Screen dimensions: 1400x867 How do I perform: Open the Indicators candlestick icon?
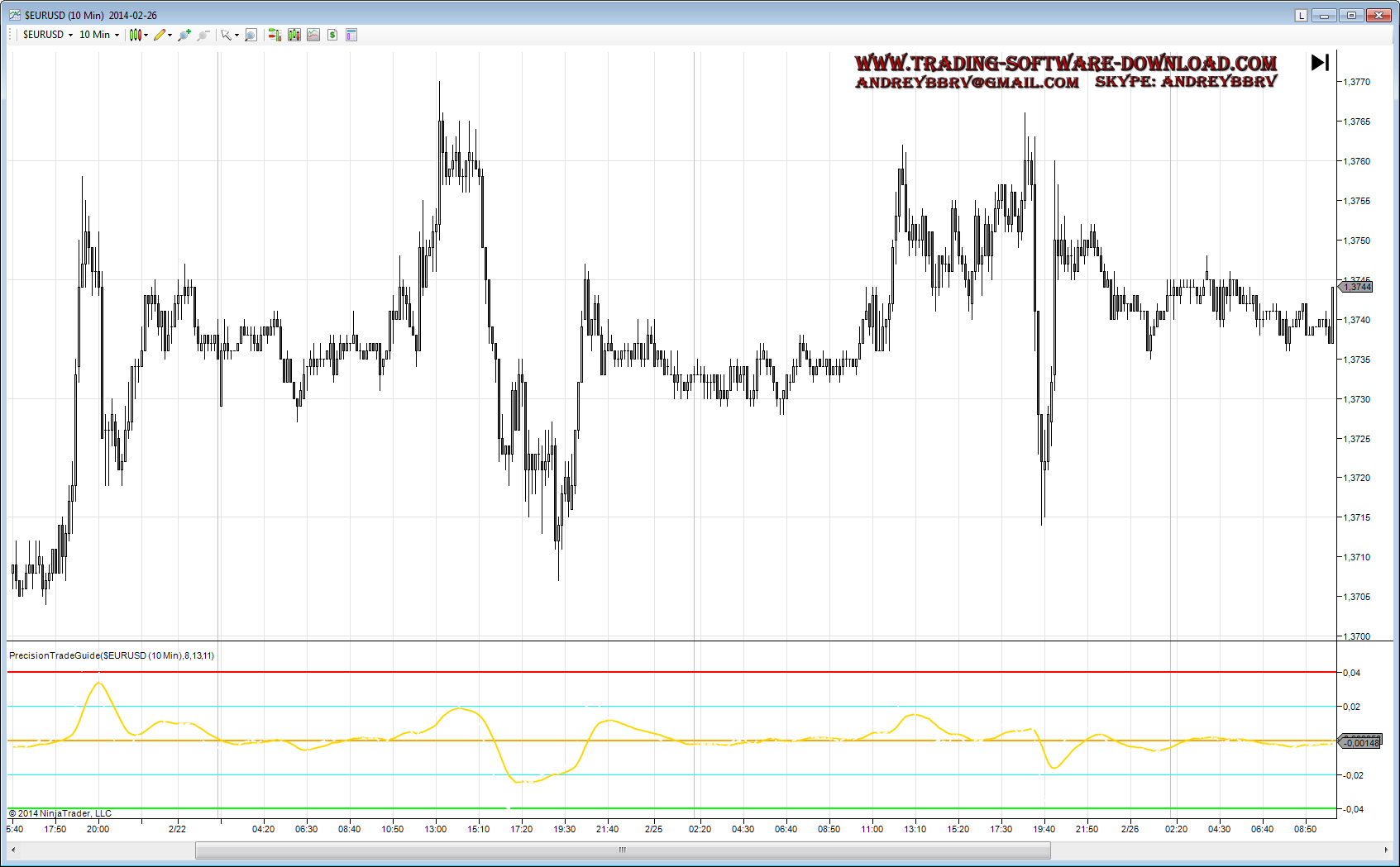click(x=294, y=35)
